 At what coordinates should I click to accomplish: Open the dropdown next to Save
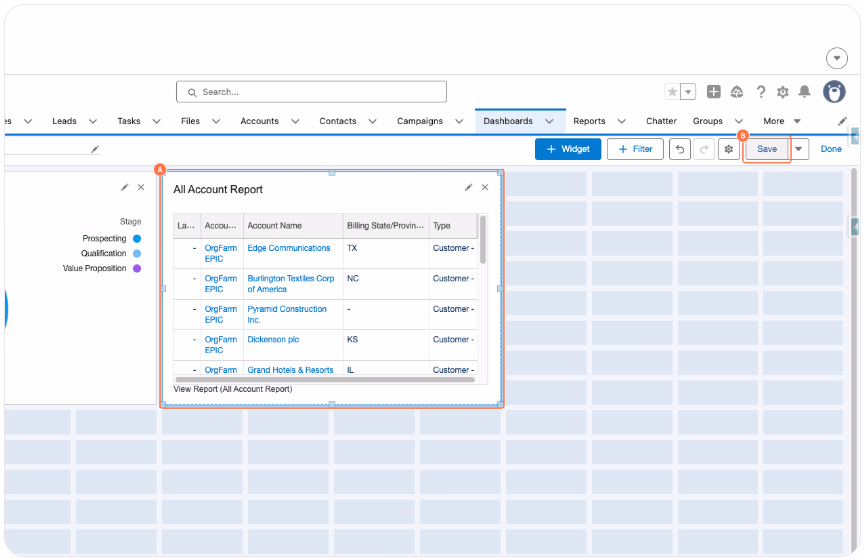point(798,149)
